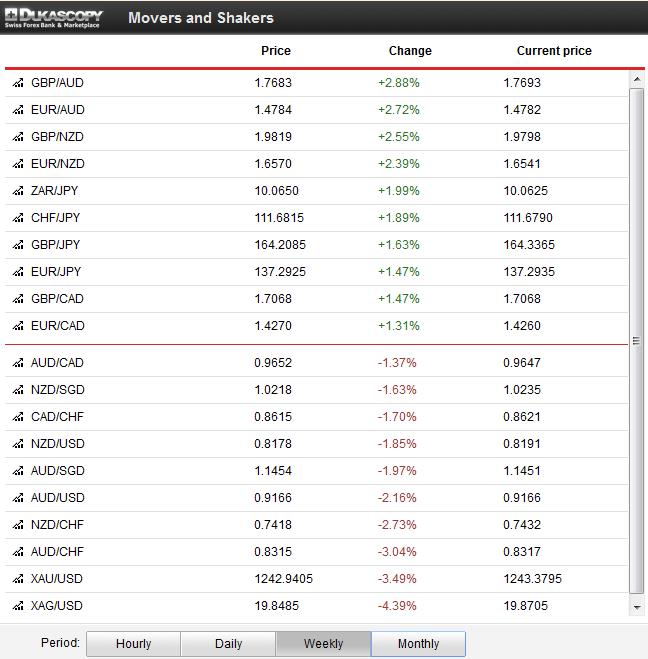Image resolution: width=648 pixels, height=659 pixels.
Task: Click the chart icon beside GBP/AUD
Action: click(18, 83)
